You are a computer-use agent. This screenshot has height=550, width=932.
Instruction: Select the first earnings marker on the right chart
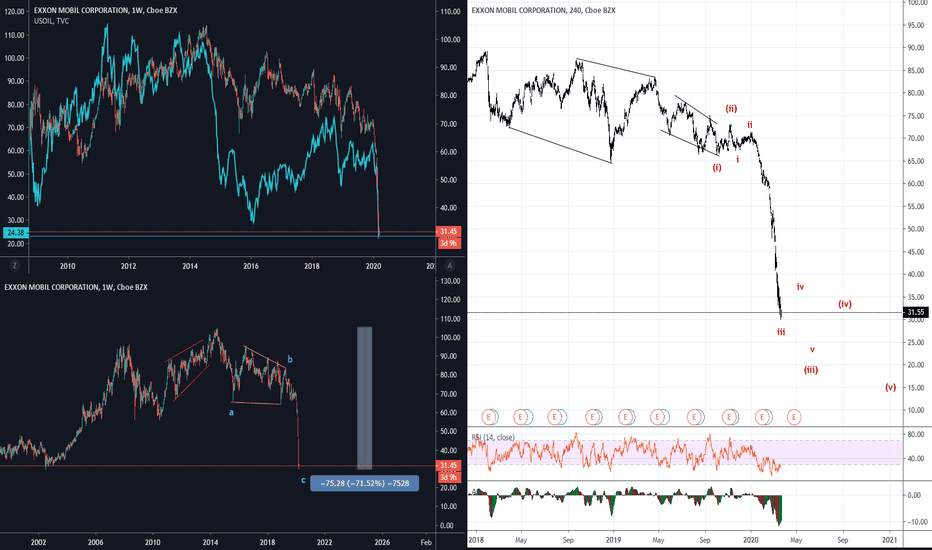coord(489,417)
